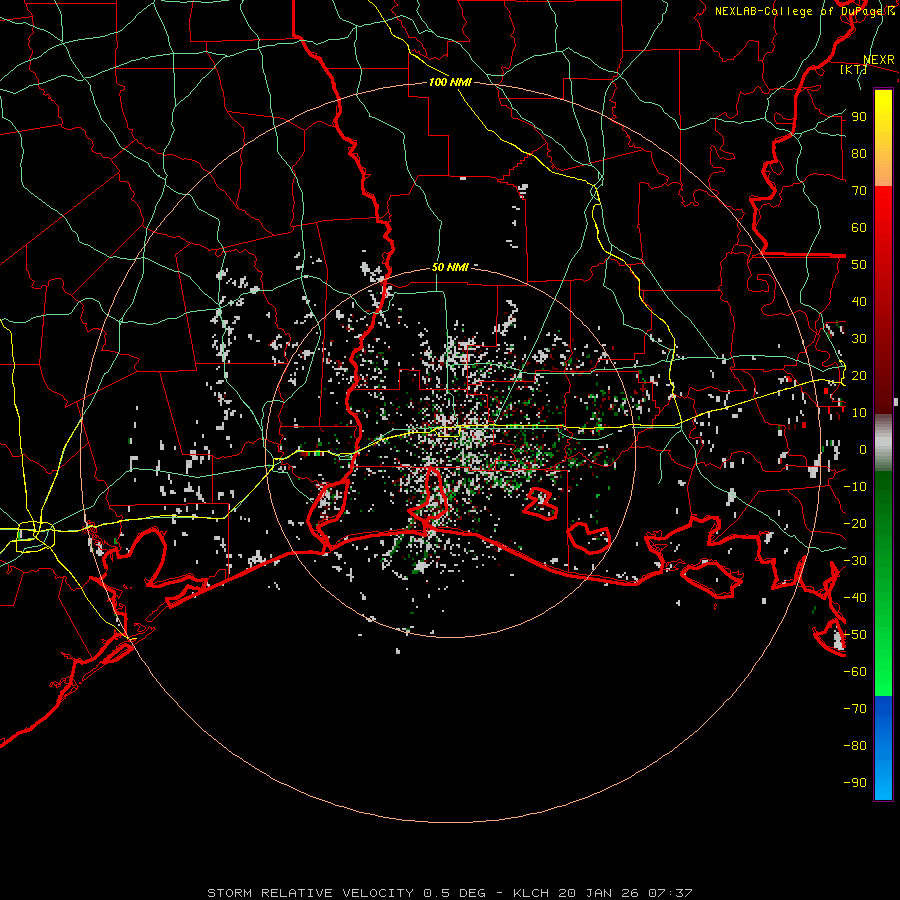Click the 60 value on the velocity scale
Screen dimensions: 900x900
point(859,228)
